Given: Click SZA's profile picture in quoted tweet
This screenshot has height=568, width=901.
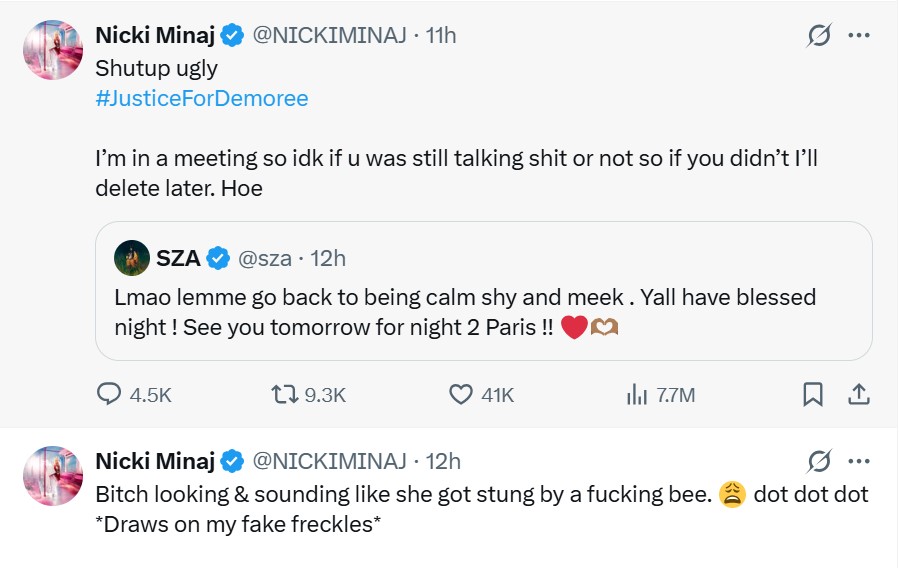Looking at the screenshot, I should (132, 258).
